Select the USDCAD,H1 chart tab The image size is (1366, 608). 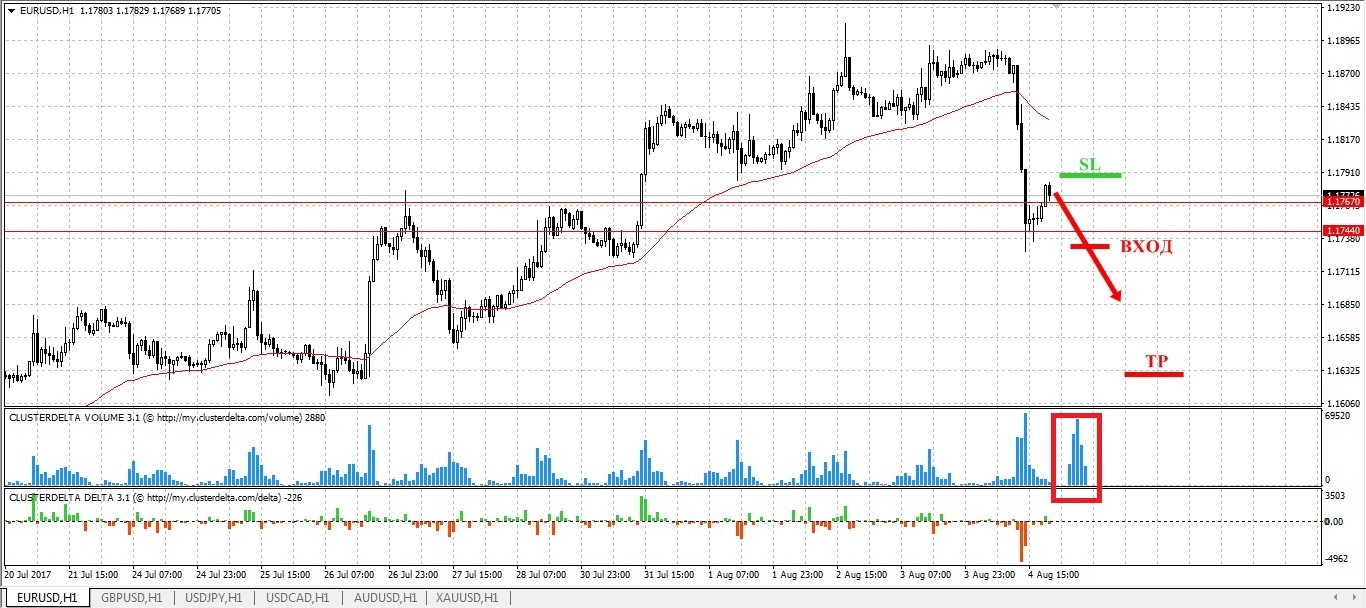(296, 598)
